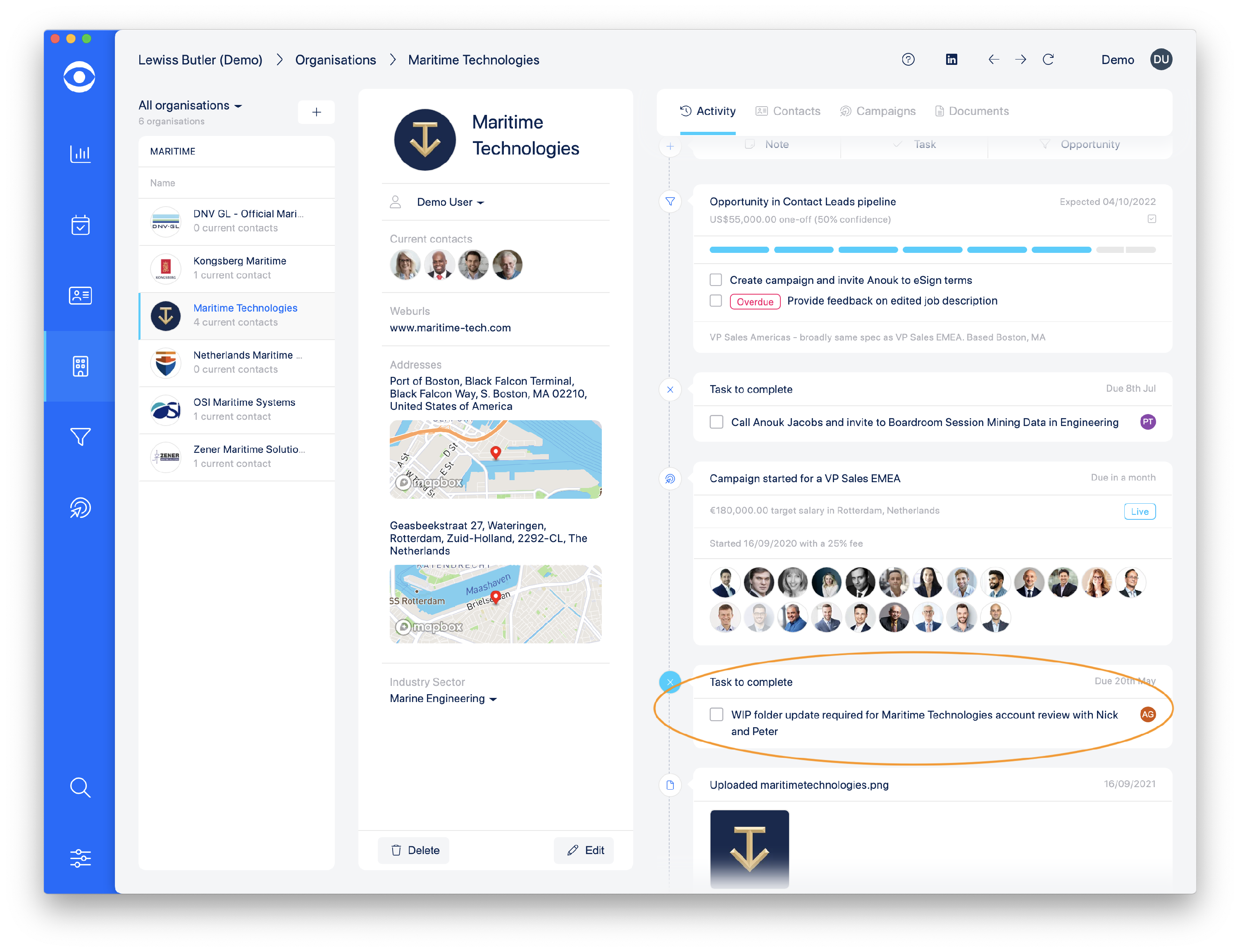Expand the All organisations dropdown
This screenshot has height=952, width=1240.
(x=191, y=105)
